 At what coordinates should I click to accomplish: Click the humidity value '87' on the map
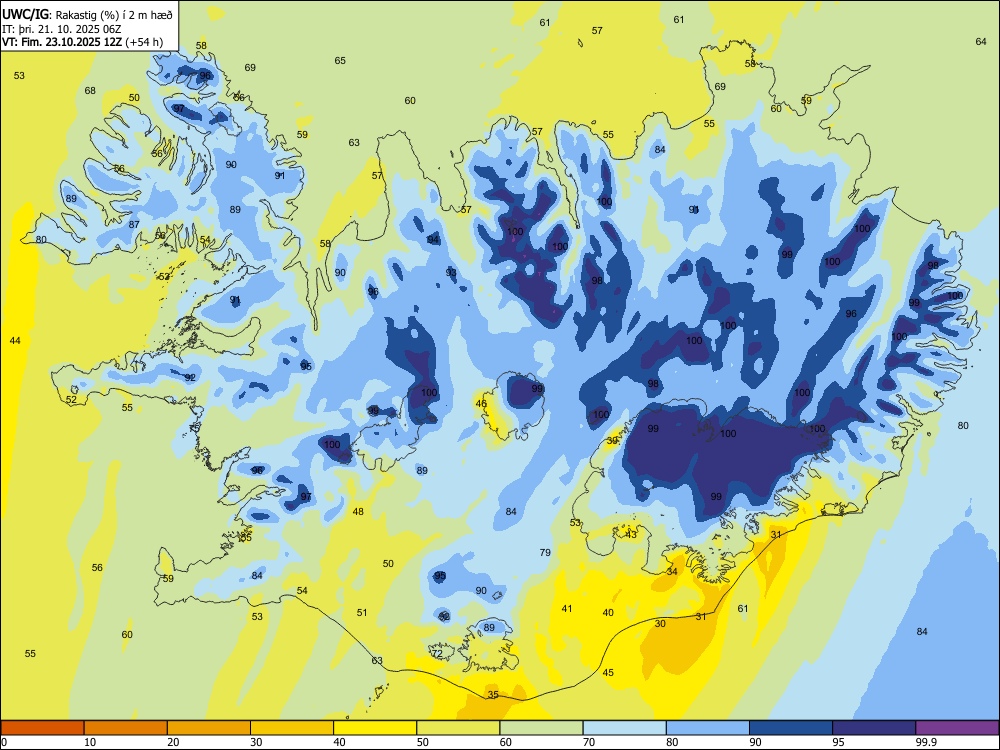[x=134, y=224]
